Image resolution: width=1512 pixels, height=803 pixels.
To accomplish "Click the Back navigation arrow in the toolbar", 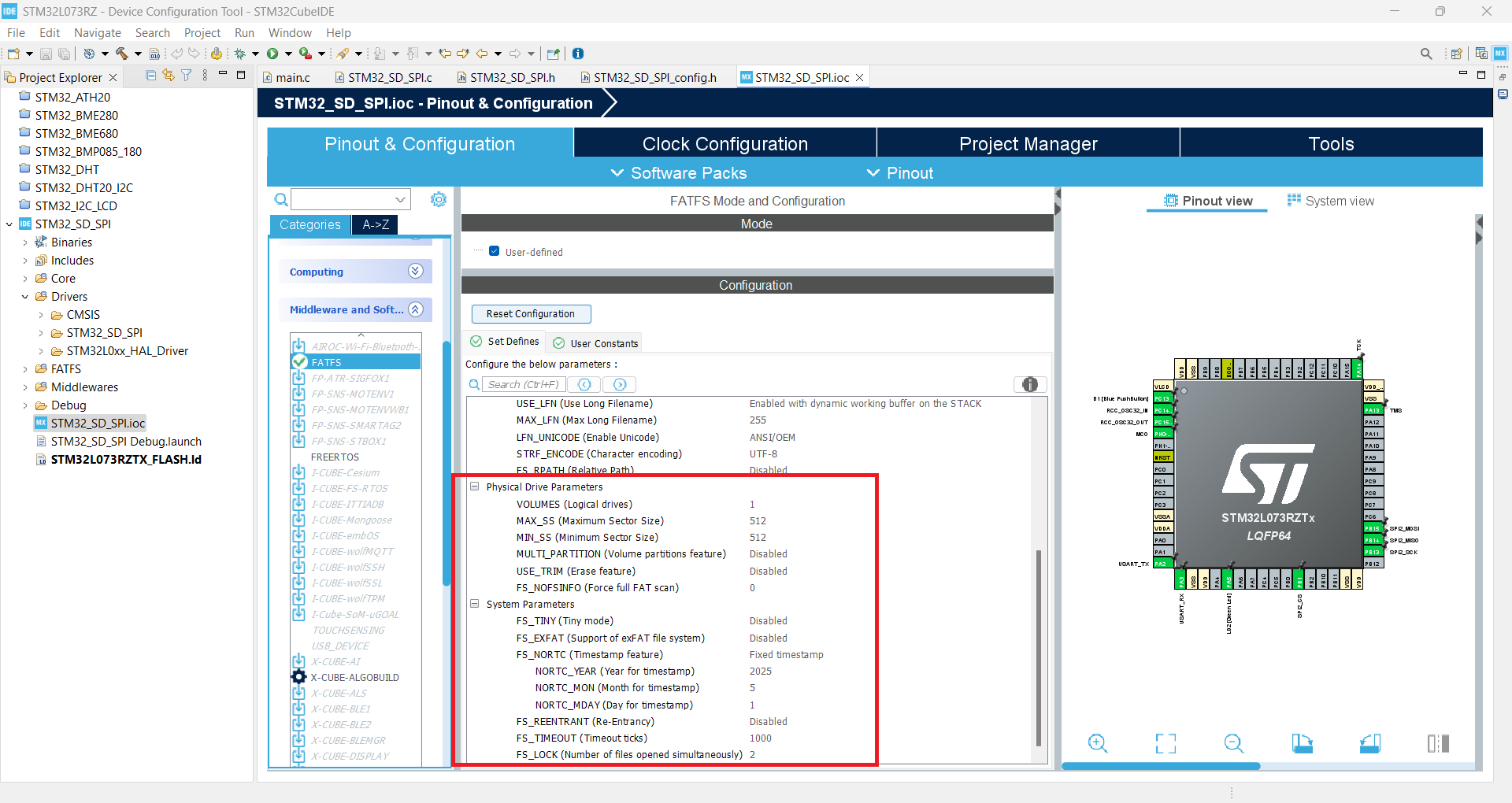I will (482, 54).
